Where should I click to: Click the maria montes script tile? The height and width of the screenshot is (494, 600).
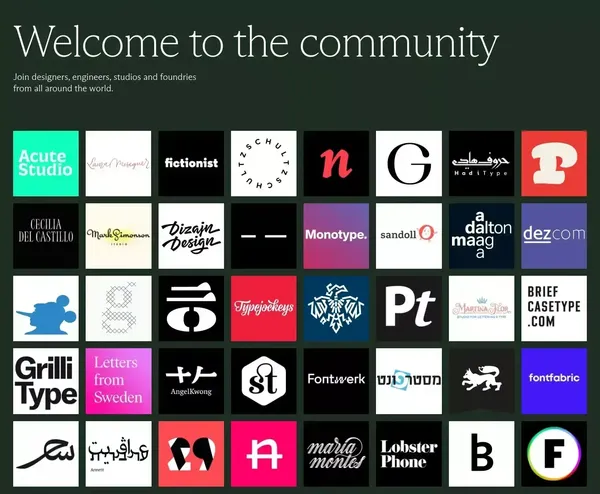336,454
